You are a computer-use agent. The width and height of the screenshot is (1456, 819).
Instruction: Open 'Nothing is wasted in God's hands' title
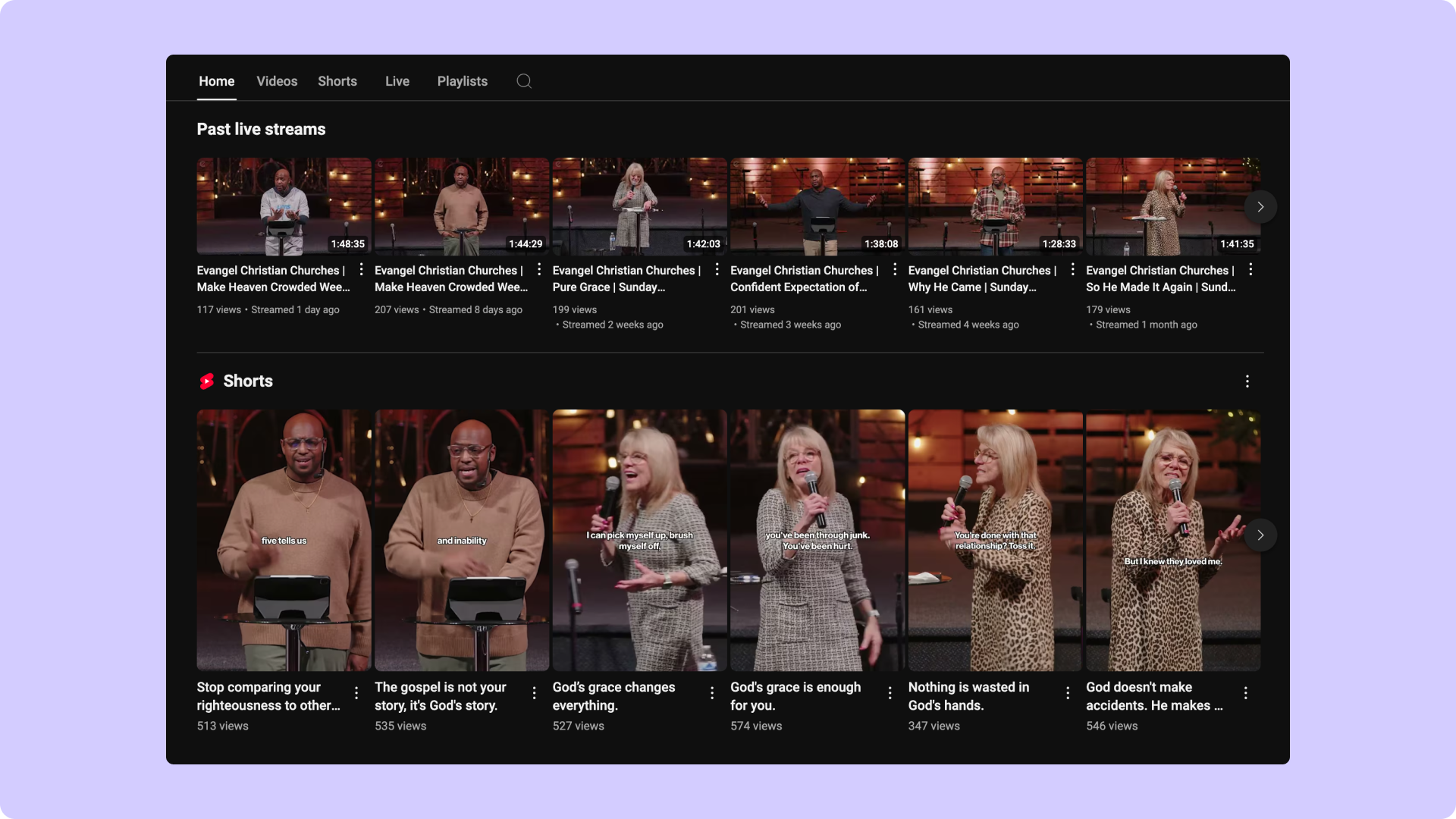[x=969, y=696]
